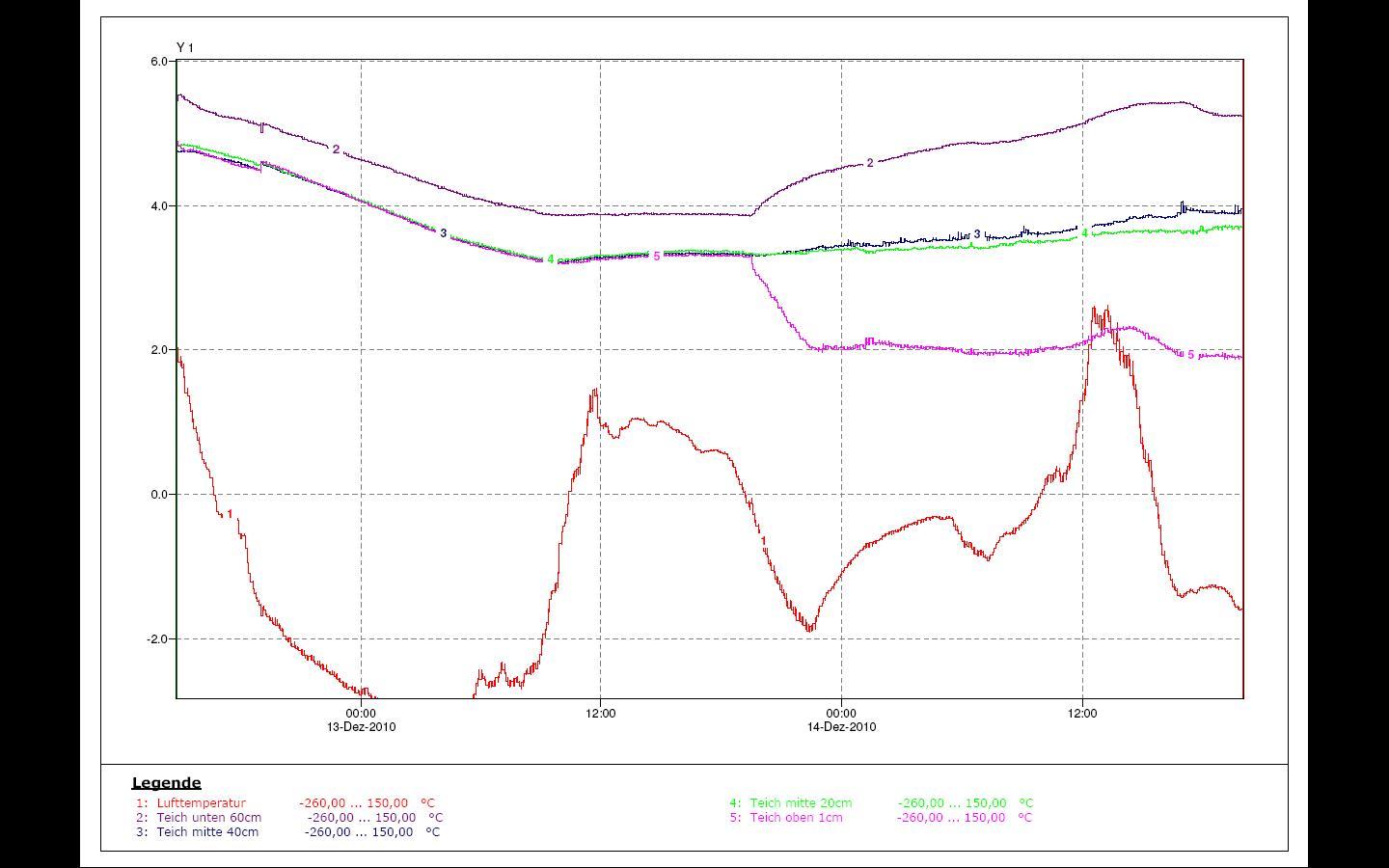The image size is (1389, 868).
Task: Select the Teich unten 60cm legend entry
Action: 208,817
